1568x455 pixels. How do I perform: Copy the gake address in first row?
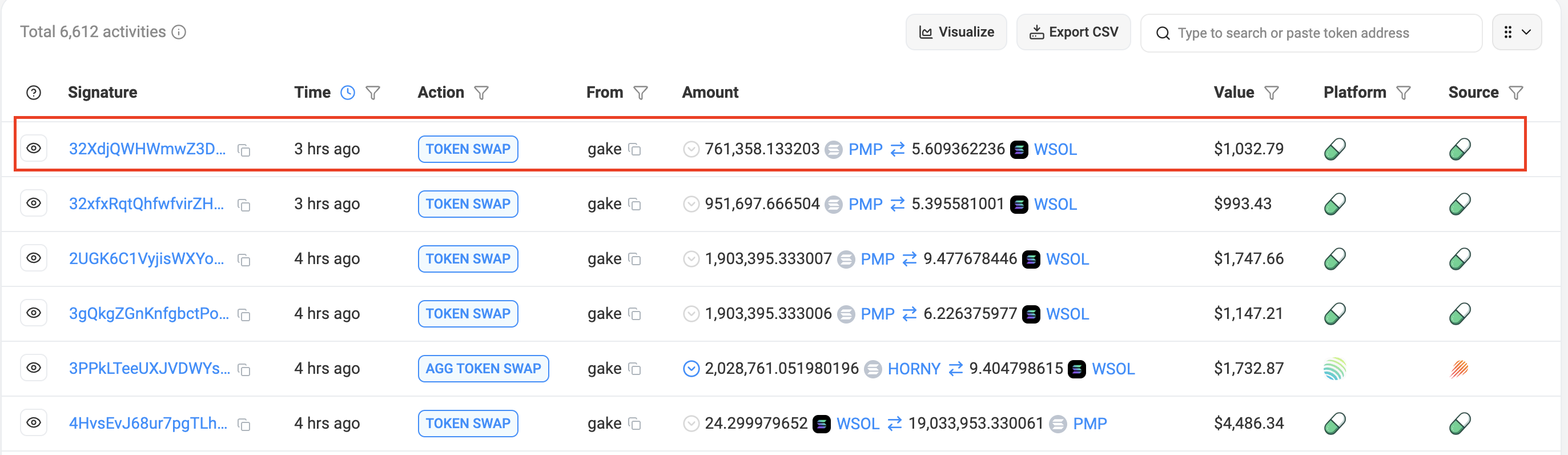[634, 149]
